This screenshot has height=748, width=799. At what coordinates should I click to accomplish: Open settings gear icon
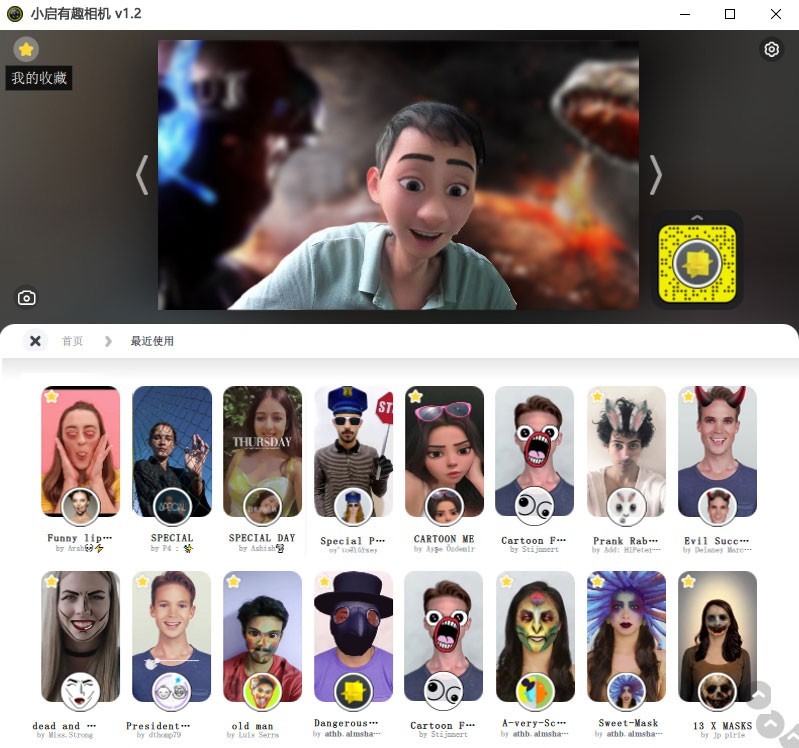coord(771,49)
